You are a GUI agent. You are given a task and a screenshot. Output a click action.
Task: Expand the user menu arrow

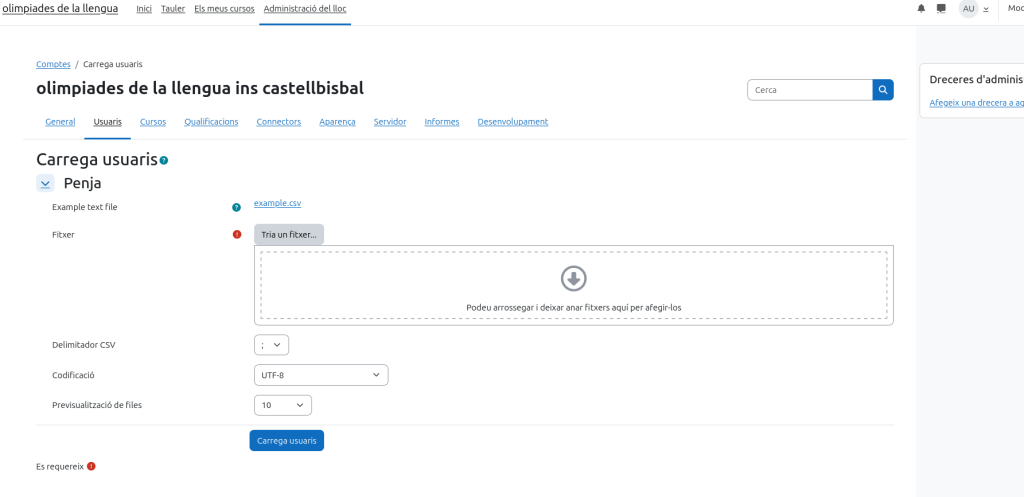tap(986, 9)
